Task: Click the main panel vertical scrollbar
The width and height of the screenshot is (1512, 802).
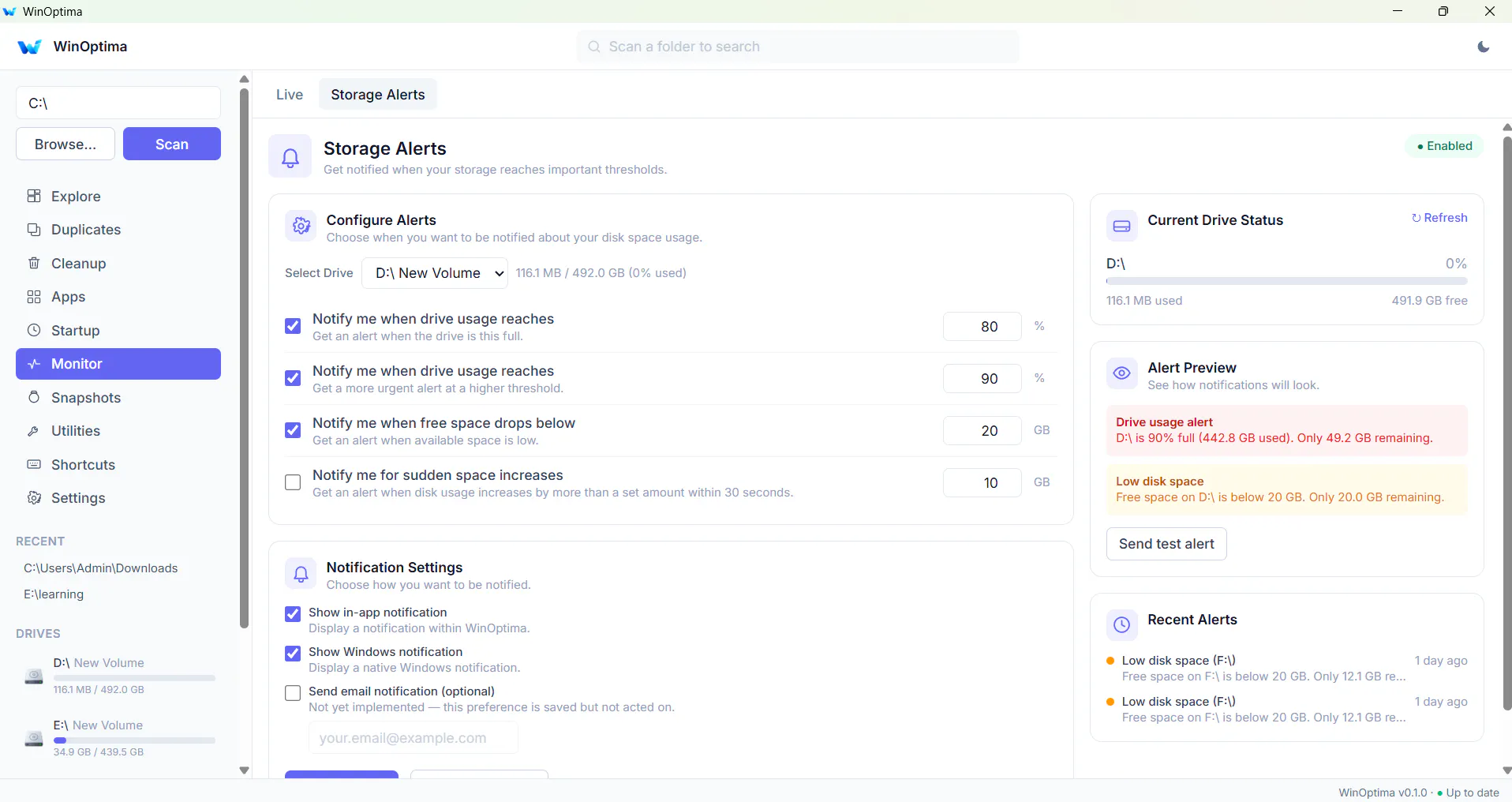Action: tap(1507, 424)
